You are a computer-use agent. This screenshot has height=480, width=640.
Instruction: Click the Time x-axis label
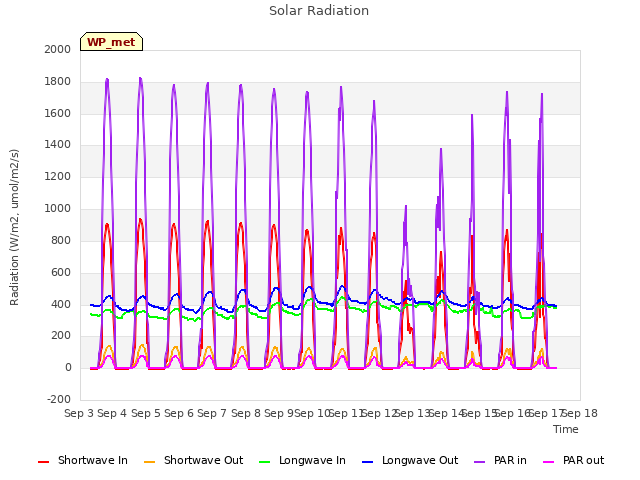[566, 429]
